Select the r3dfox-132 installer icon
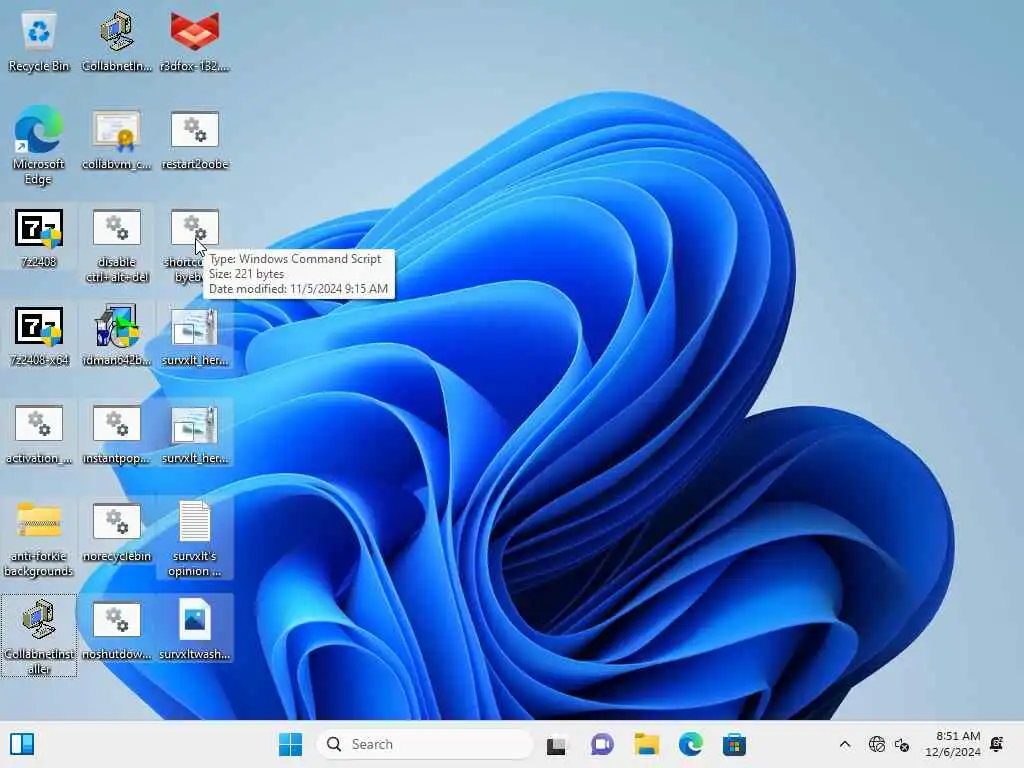The image size is (1024, 768). point(195,42)
